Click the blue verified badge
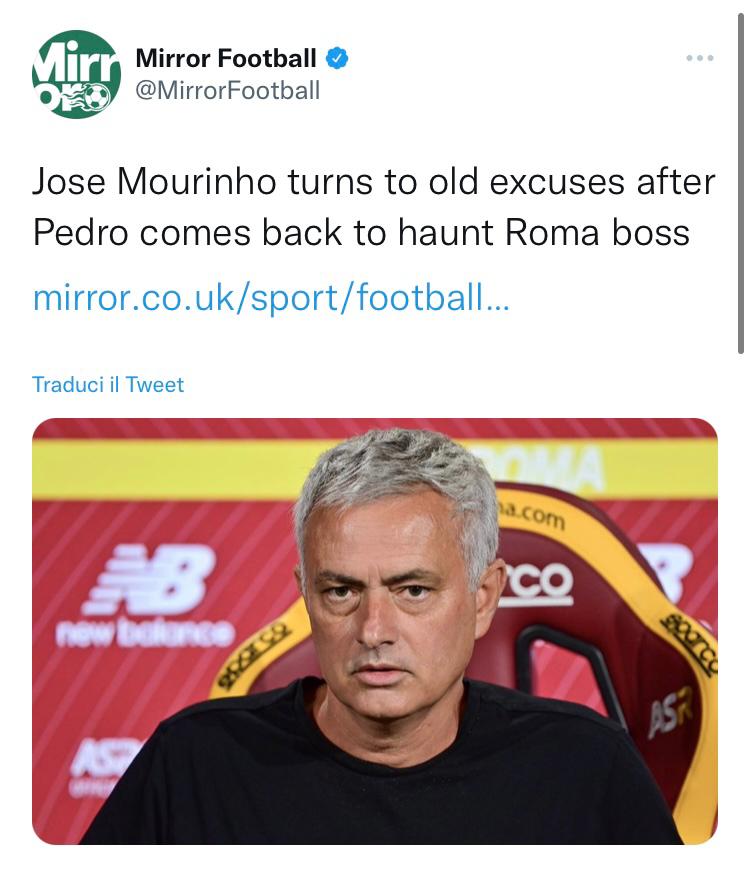This screenshot has width=750, height=877. click(338, 59)
